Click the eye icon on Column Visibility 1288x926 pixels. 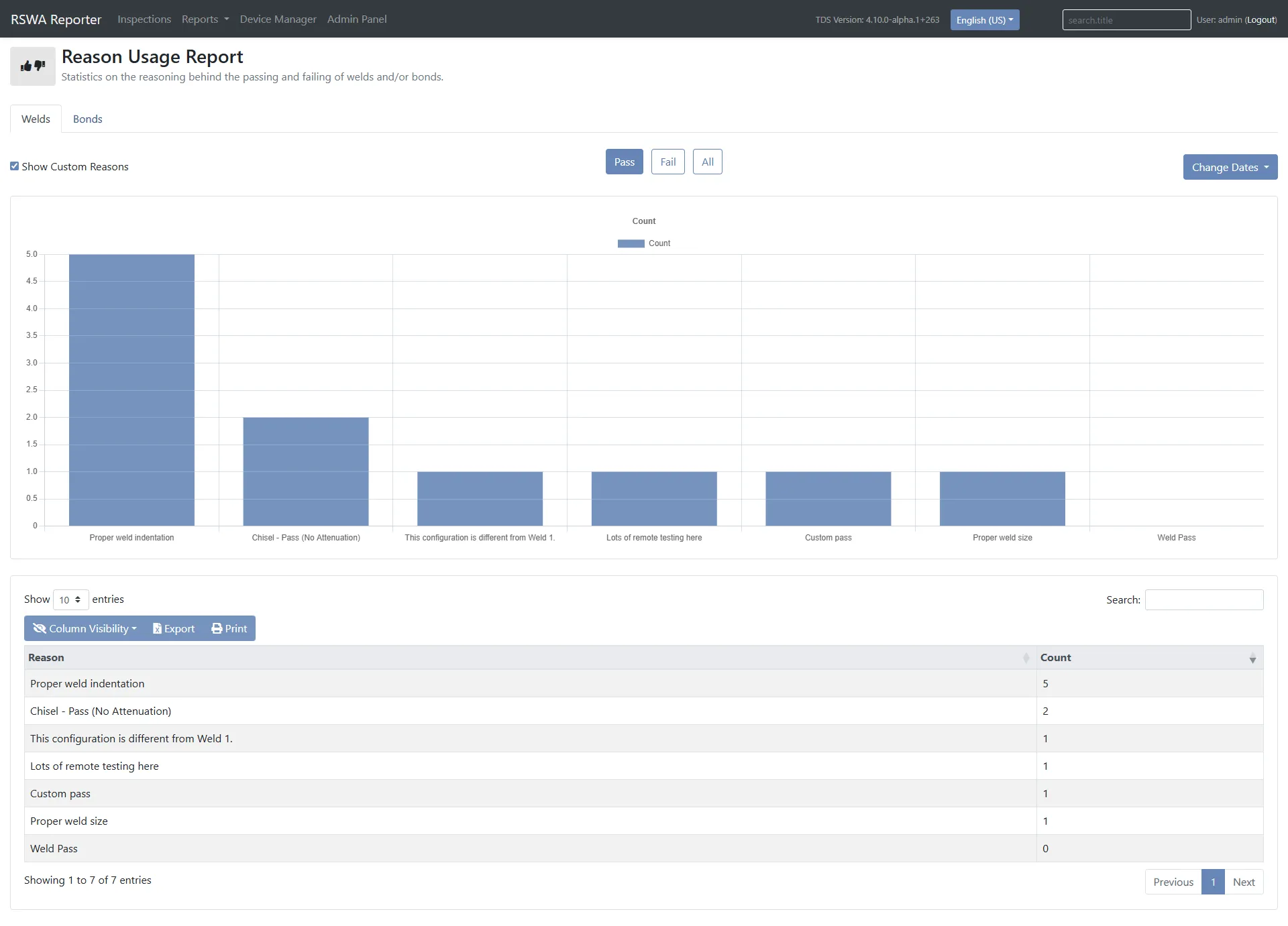tap(40, 628)
